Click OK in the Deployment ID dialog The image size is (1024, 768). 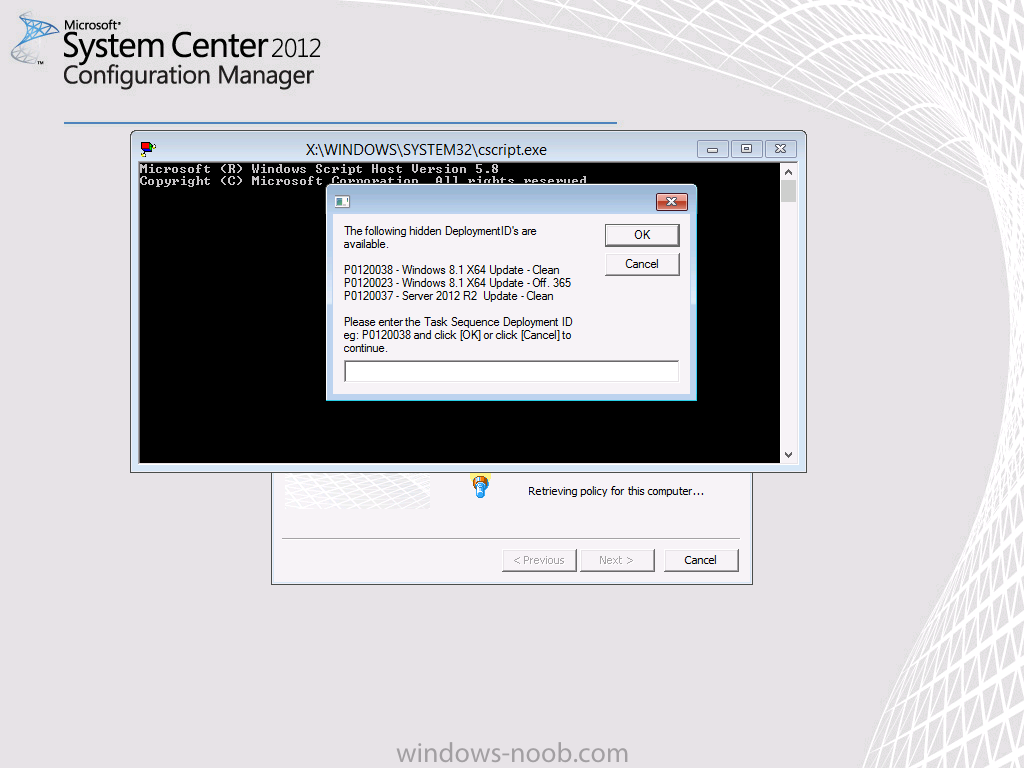[x=642, y=235]
